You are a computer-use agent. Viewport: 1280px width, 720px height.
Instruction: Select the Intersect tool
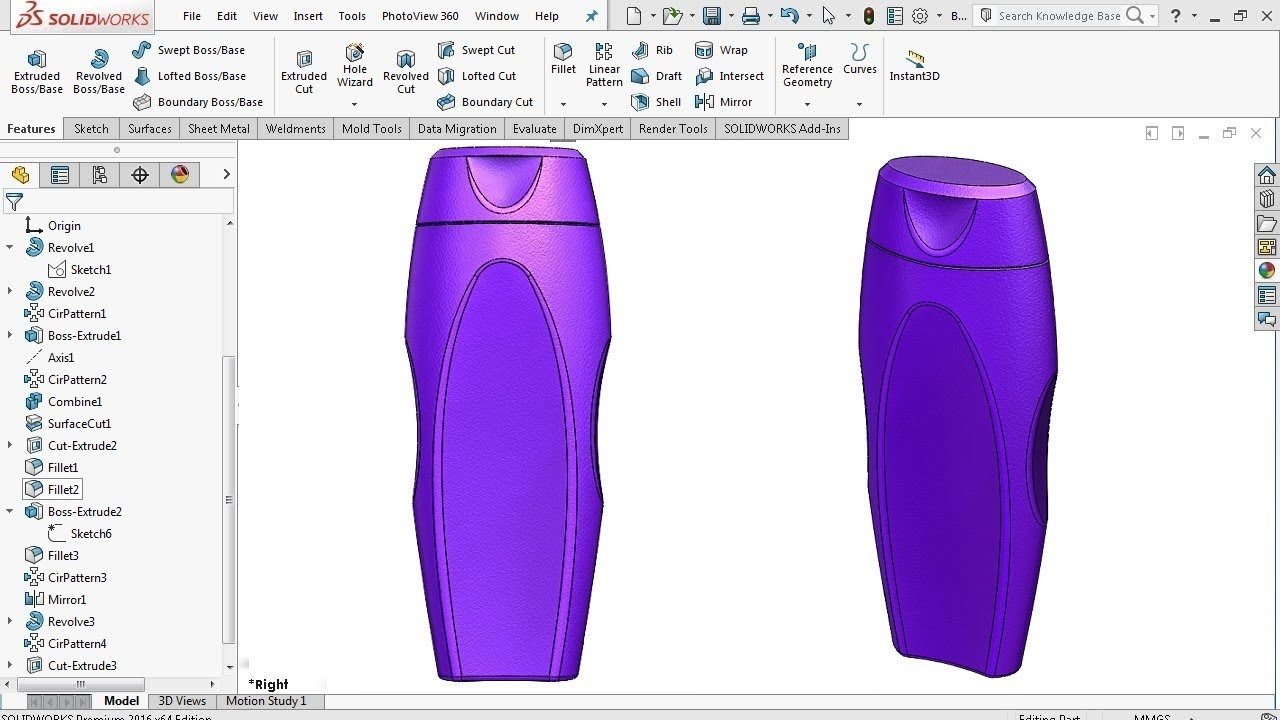point(730,76)
